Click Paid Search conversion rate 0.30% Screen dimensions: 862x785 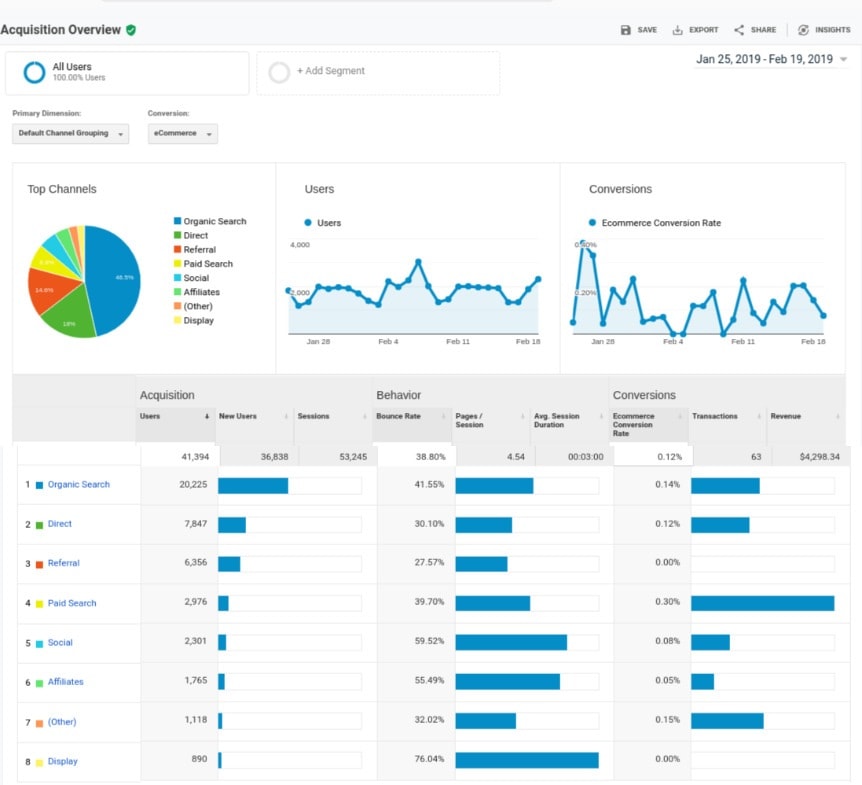(667, 602)
